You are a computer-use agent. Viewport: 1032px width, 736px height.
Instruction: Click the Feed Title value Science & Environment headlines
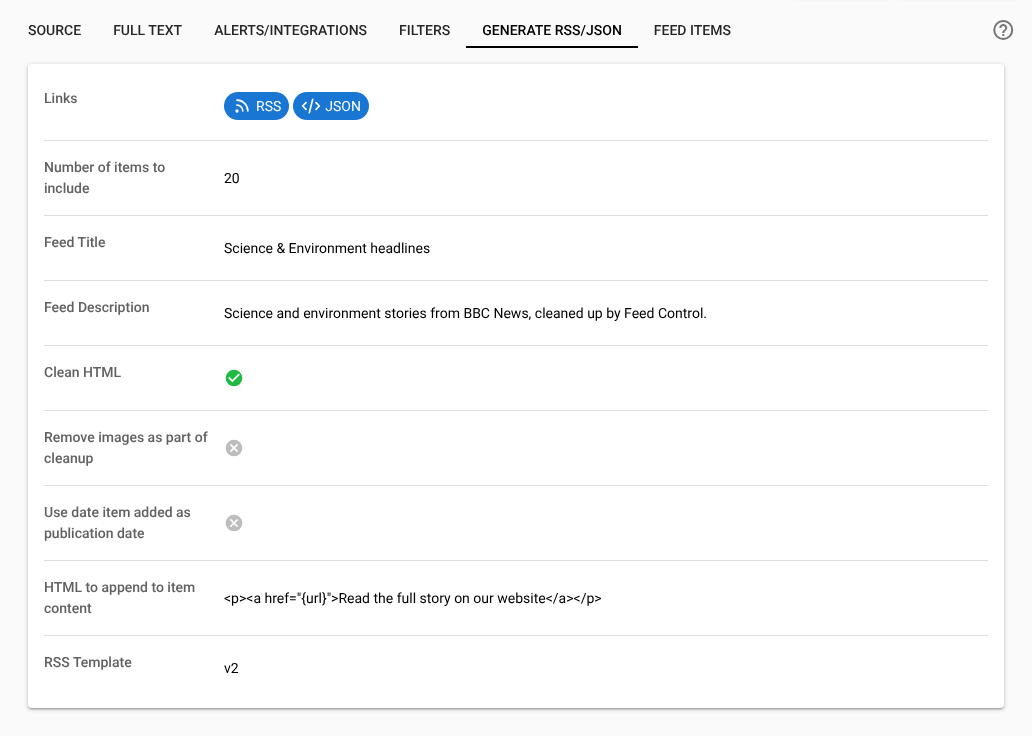[x=326, y=248]
